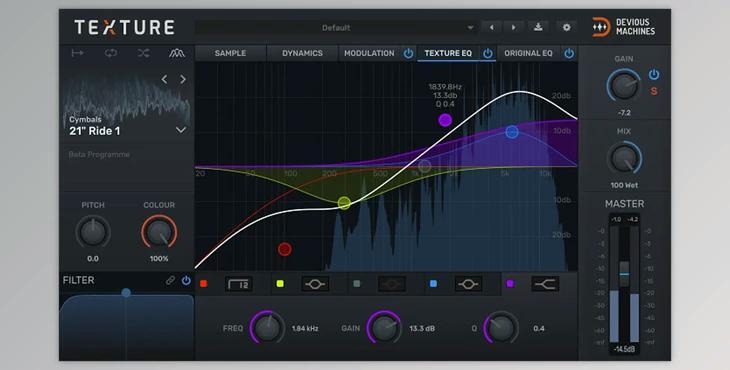Viewport: 730px width, 370px height.
Task: Toggle the Filter power button
Action: (x=186, y=280)
